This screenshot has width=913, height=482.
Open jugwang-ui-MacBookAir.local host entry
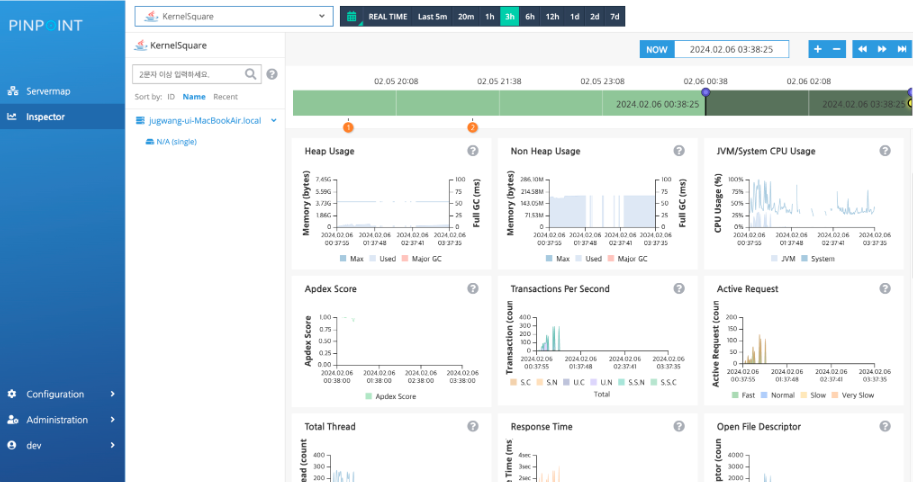205,120
